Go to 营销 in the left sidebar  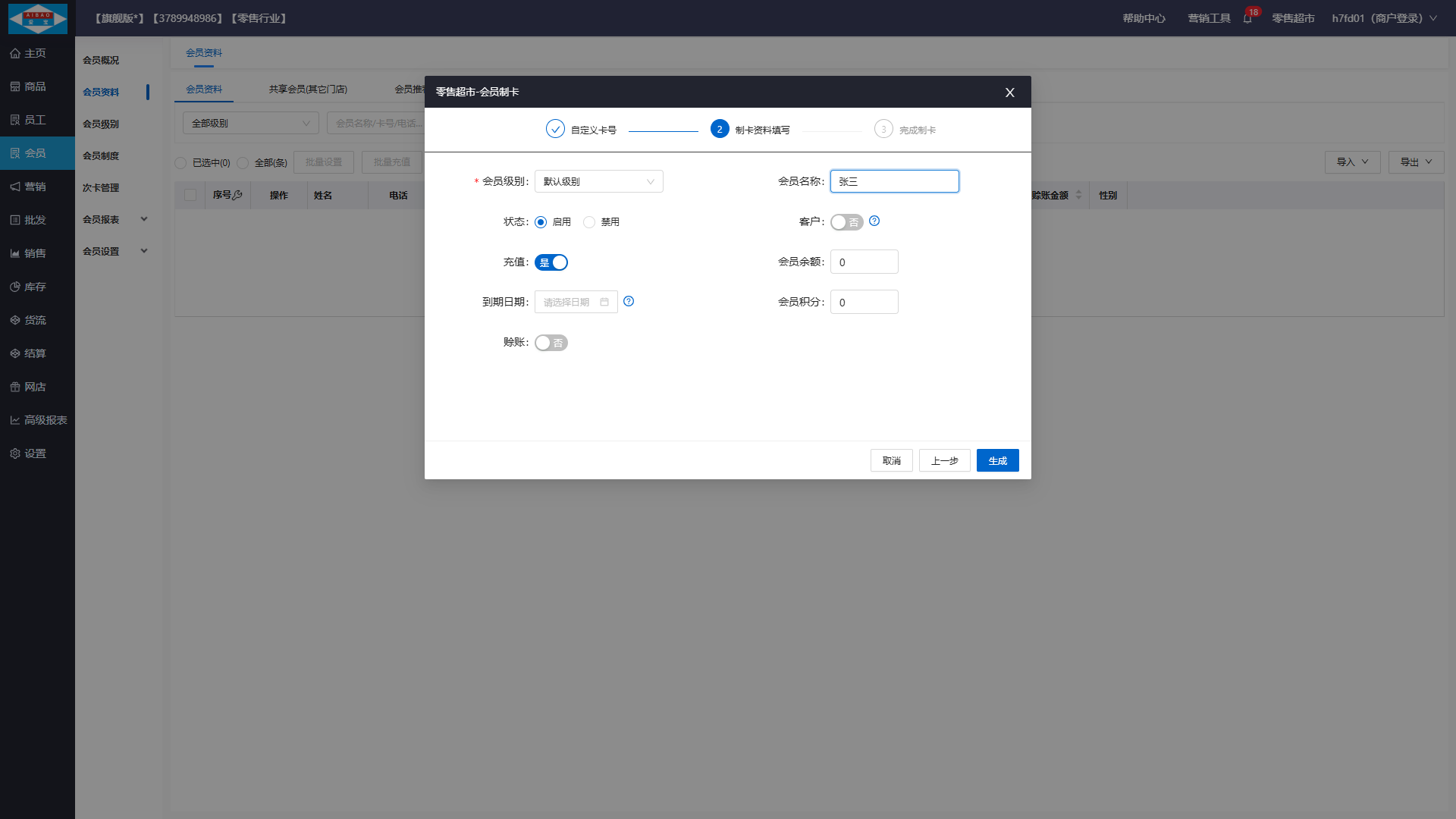pyautogui.click(x=36, y=187)
